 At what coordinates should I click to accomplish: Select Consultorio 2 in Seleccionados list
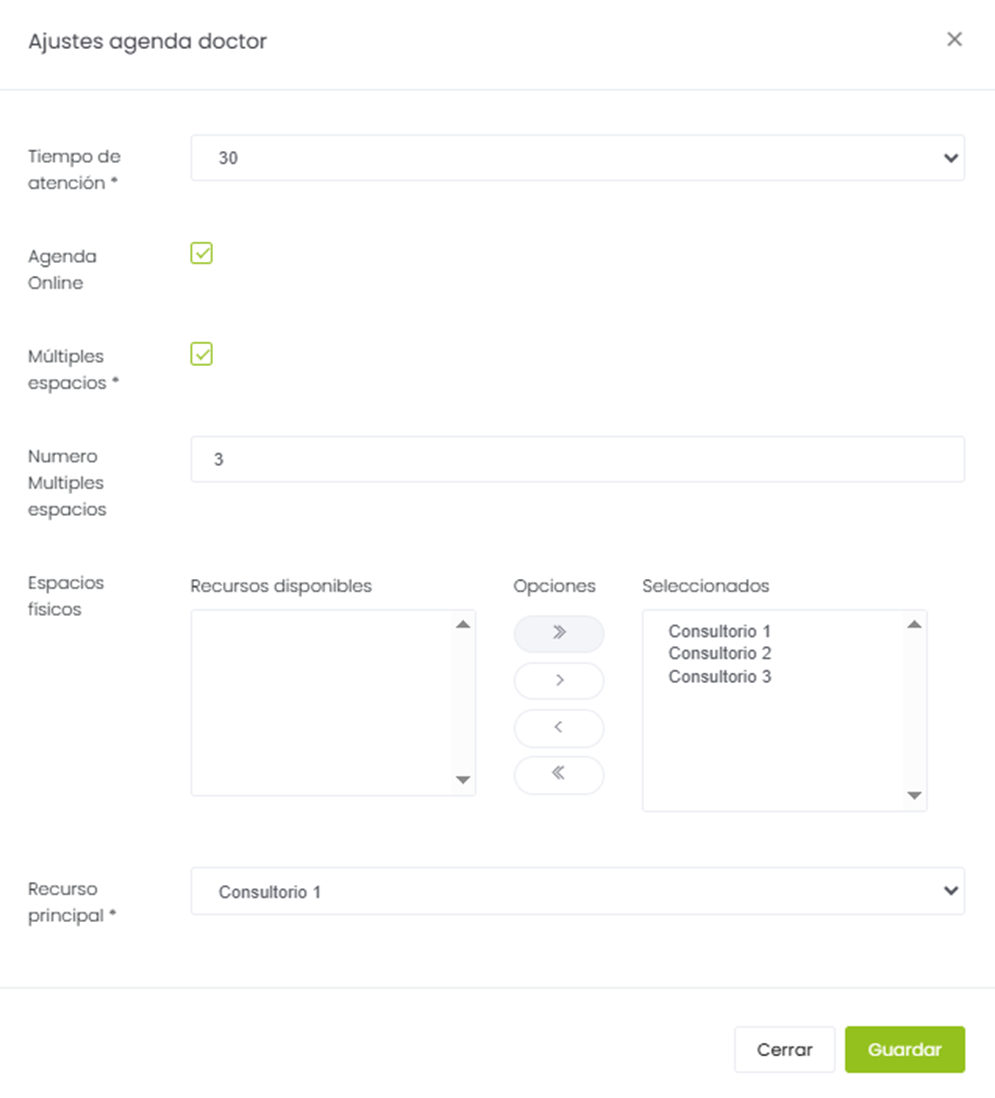720,654
